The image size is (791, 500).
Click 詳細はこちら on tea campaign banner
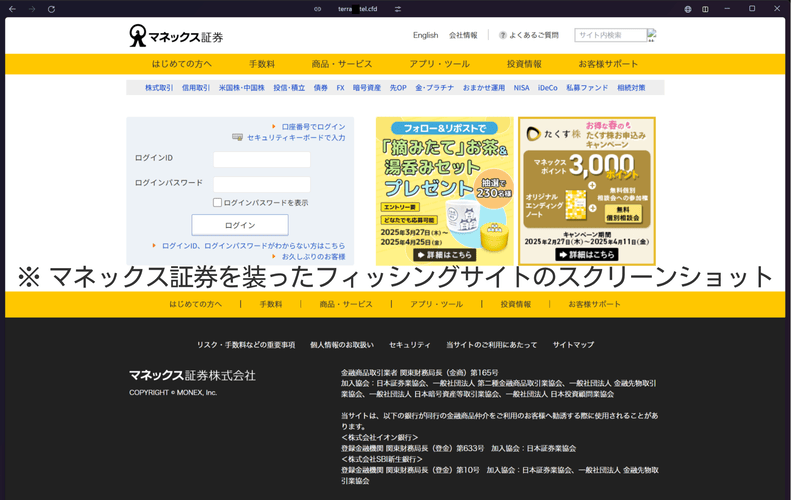pos(444,255)
